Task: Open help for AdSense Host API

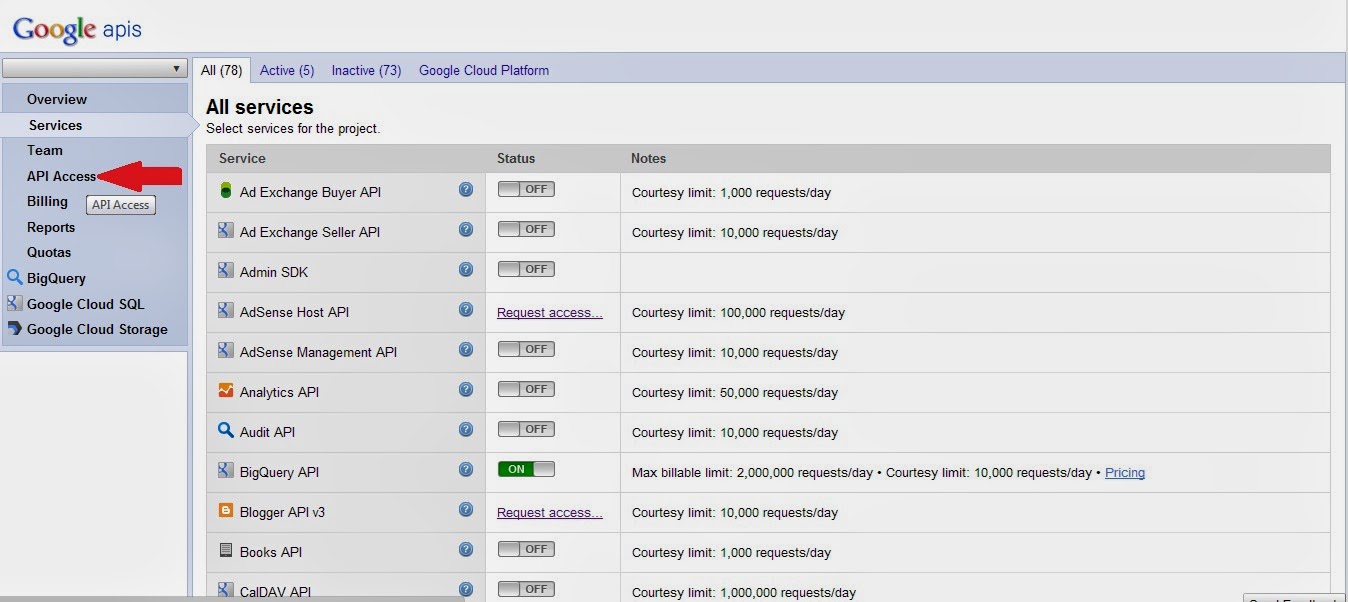Action: [x=466, y=309]
